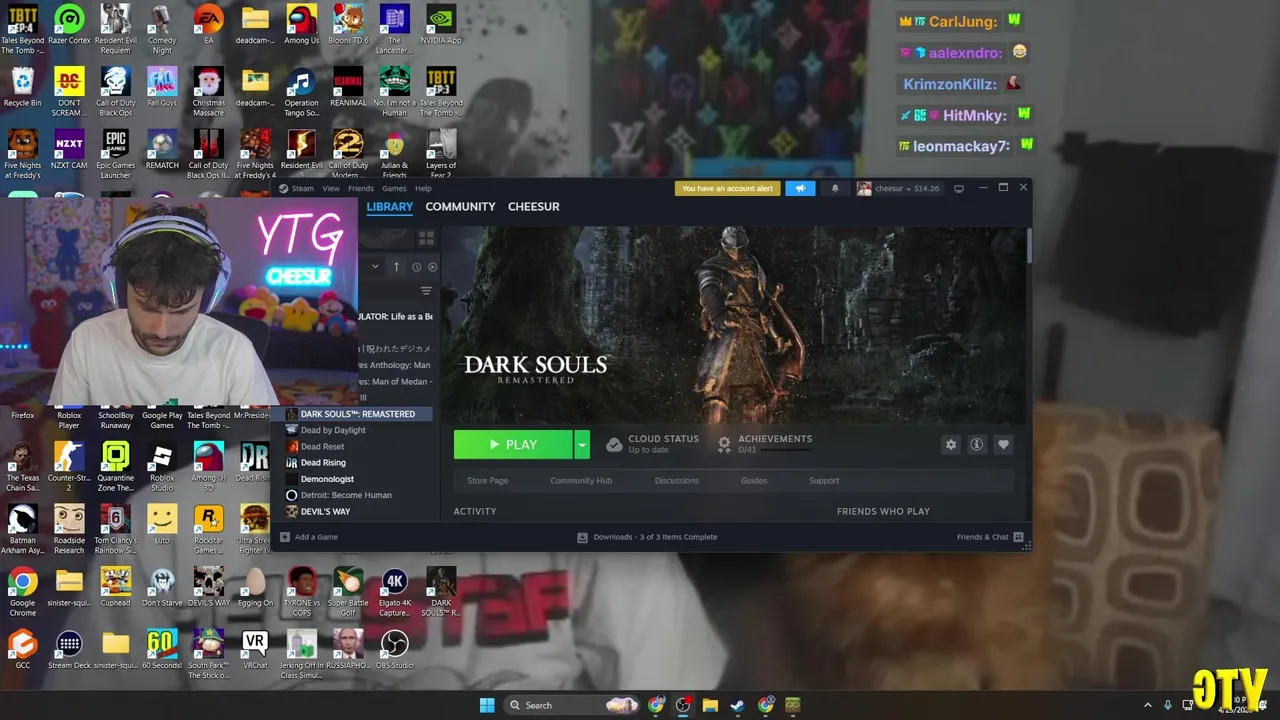Open Steam notifications bell
This screenshot has height=720, width=1280.
tap(835, 188)
